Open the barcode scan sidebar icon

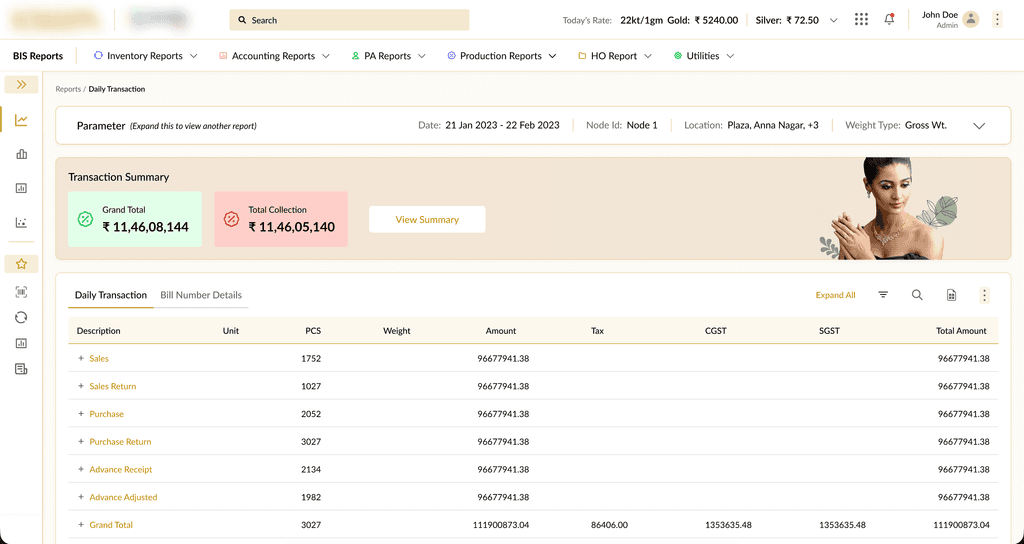(x=22, y=292)
